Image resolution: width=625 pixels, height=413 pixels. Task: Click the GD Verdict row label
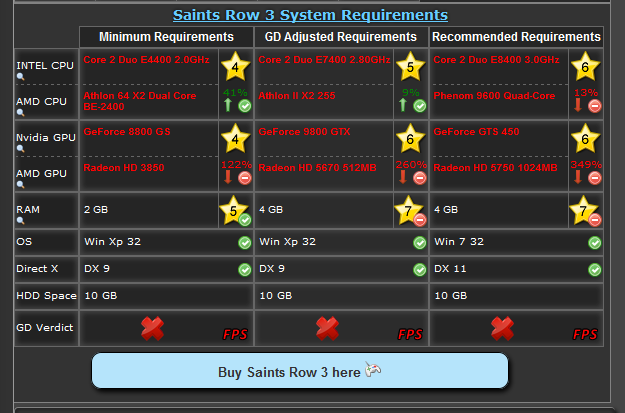click(45, 328)
